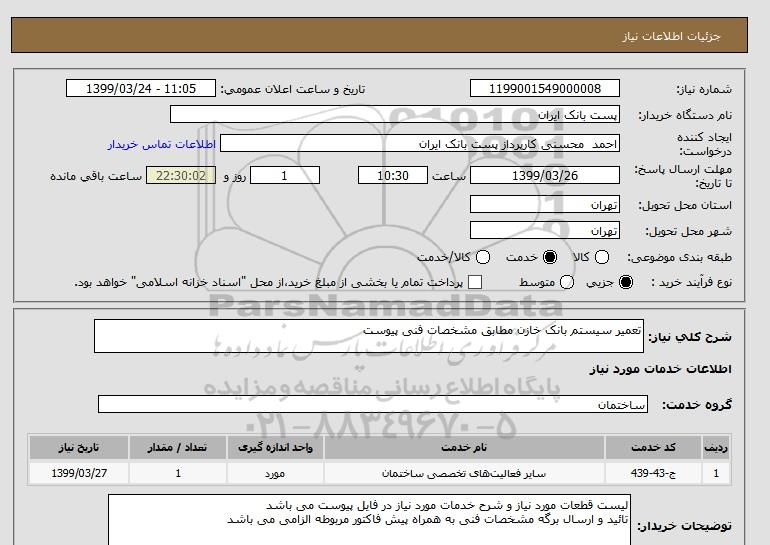Screen dimensions: 770x545
Task: Click the شهر محل تحویل field تهران
Action: tap(545, 230)
